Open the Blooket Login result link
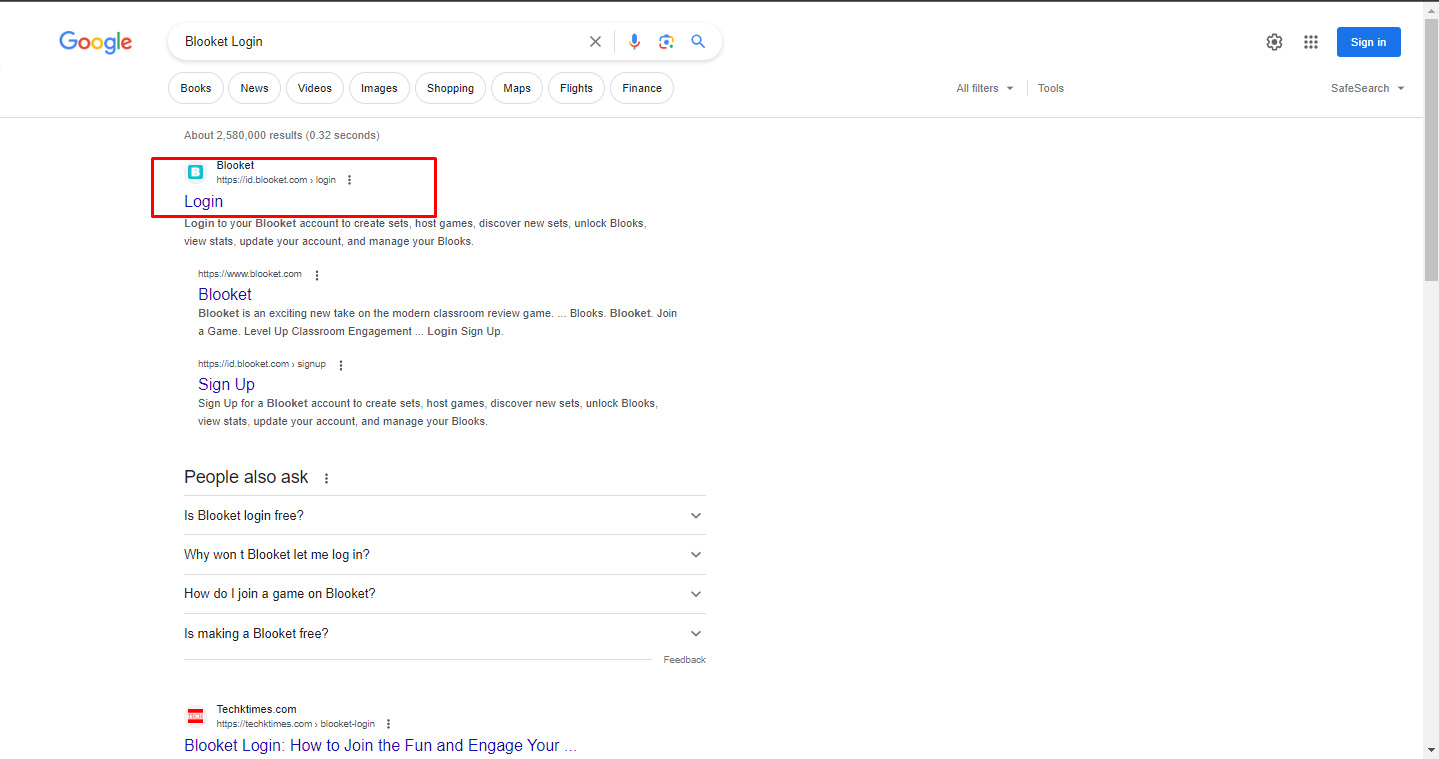This screenshot has width=1439, height=759. pos(204,201)
